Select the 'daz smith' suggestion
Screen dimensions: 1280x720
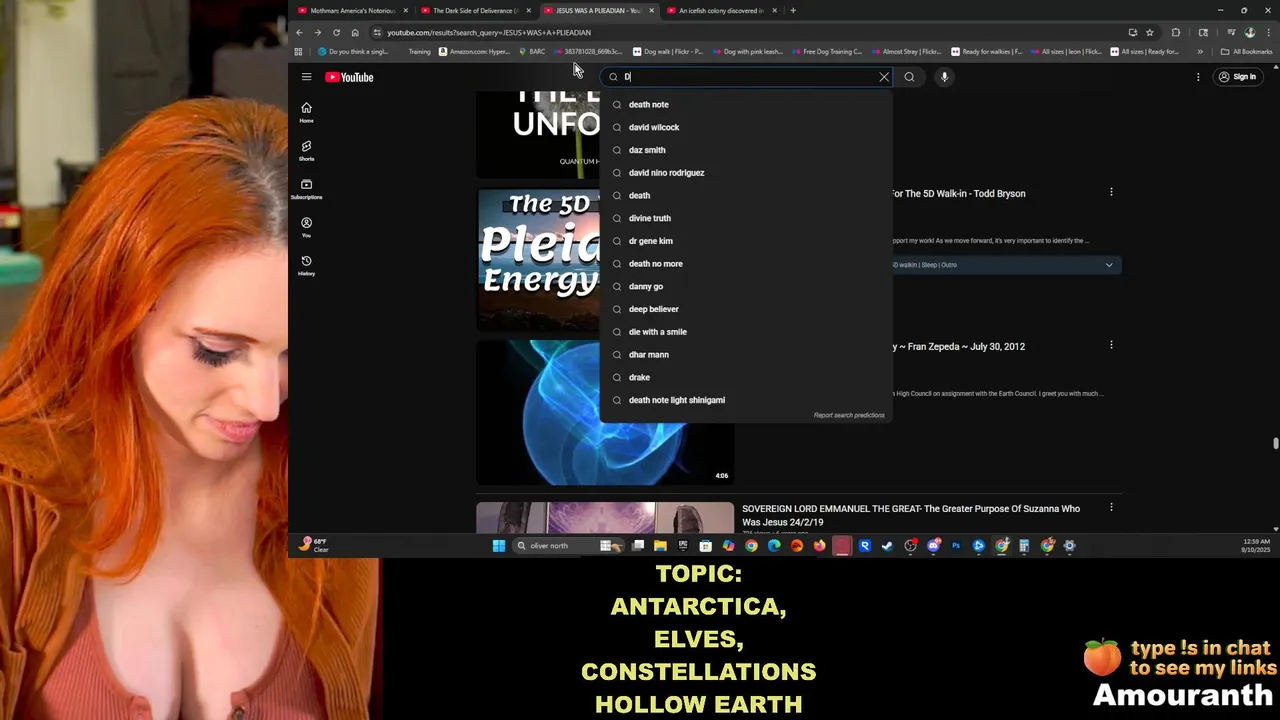click(745, 150)
